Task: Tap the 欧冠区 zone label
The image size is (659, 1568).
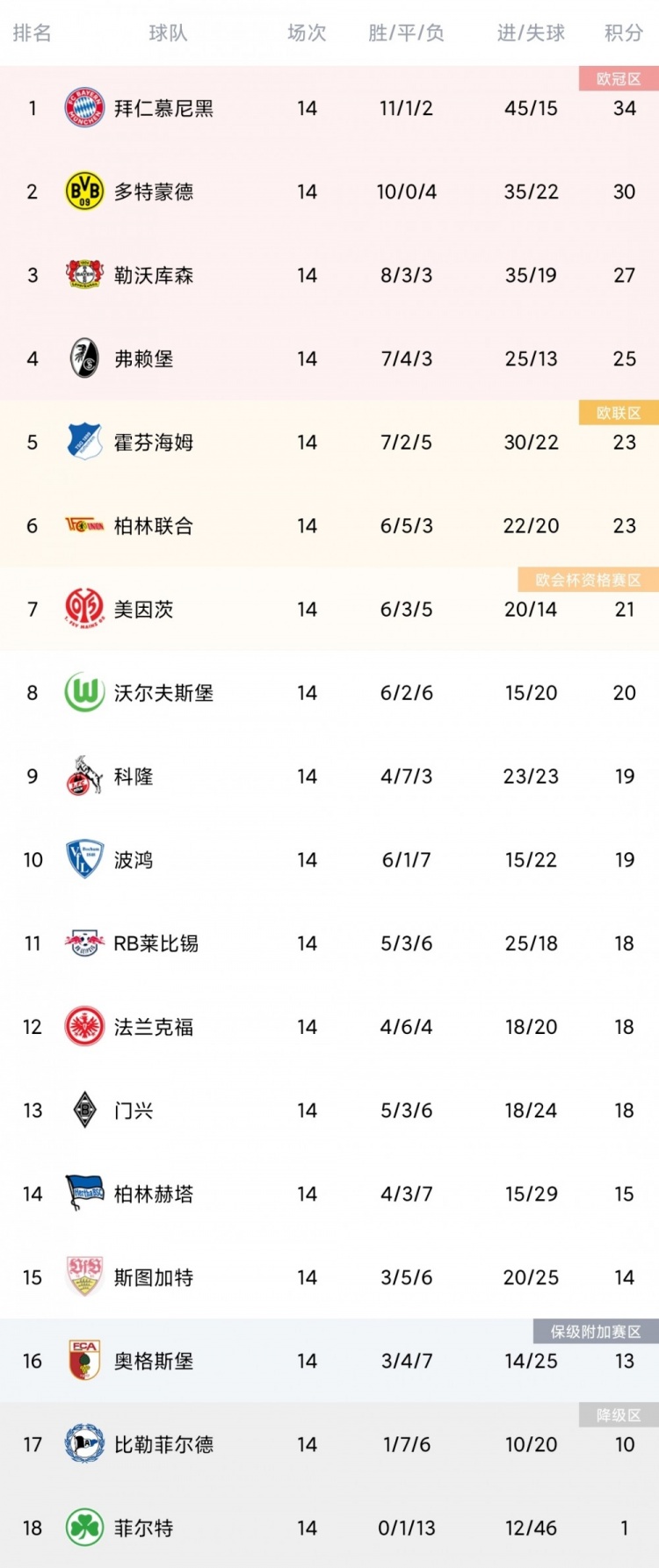Action: [x=619, y=79]
